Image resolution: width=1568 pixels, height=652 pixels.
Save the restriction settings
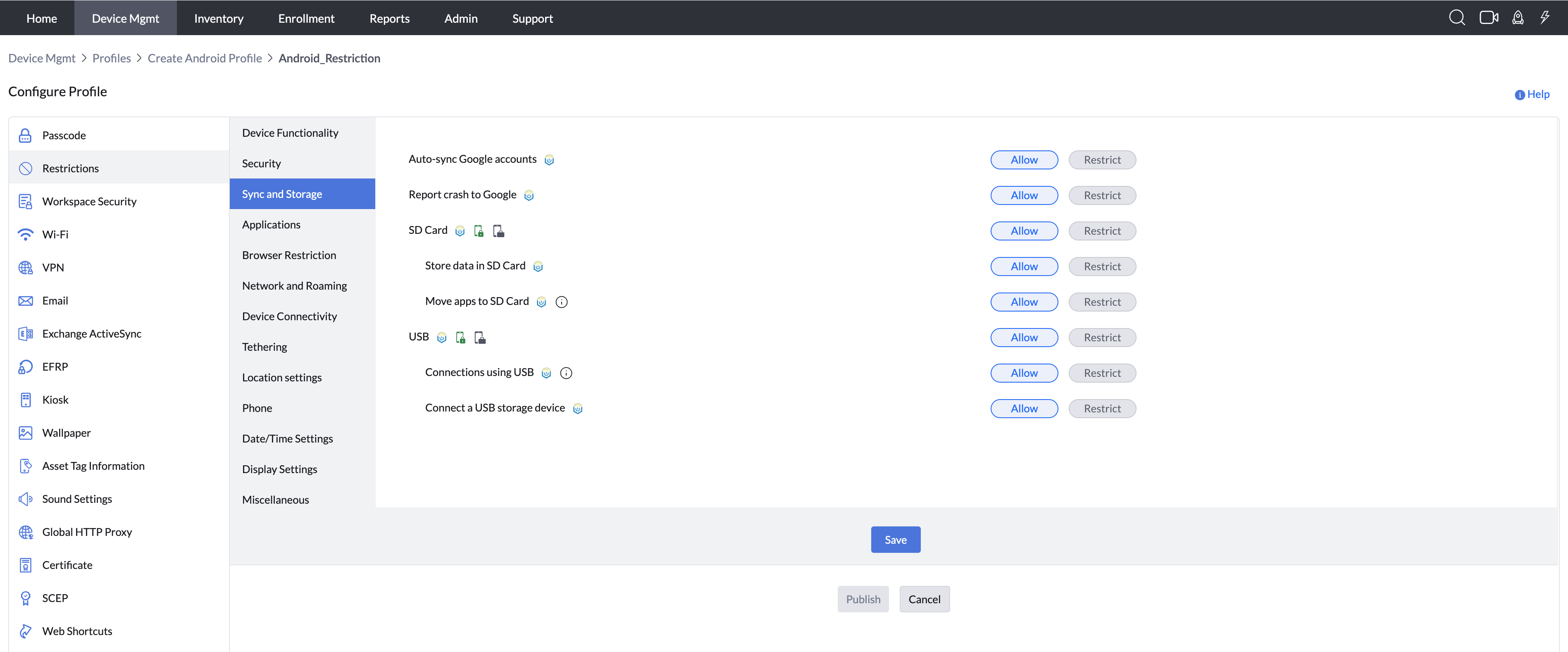coord(896,539)
